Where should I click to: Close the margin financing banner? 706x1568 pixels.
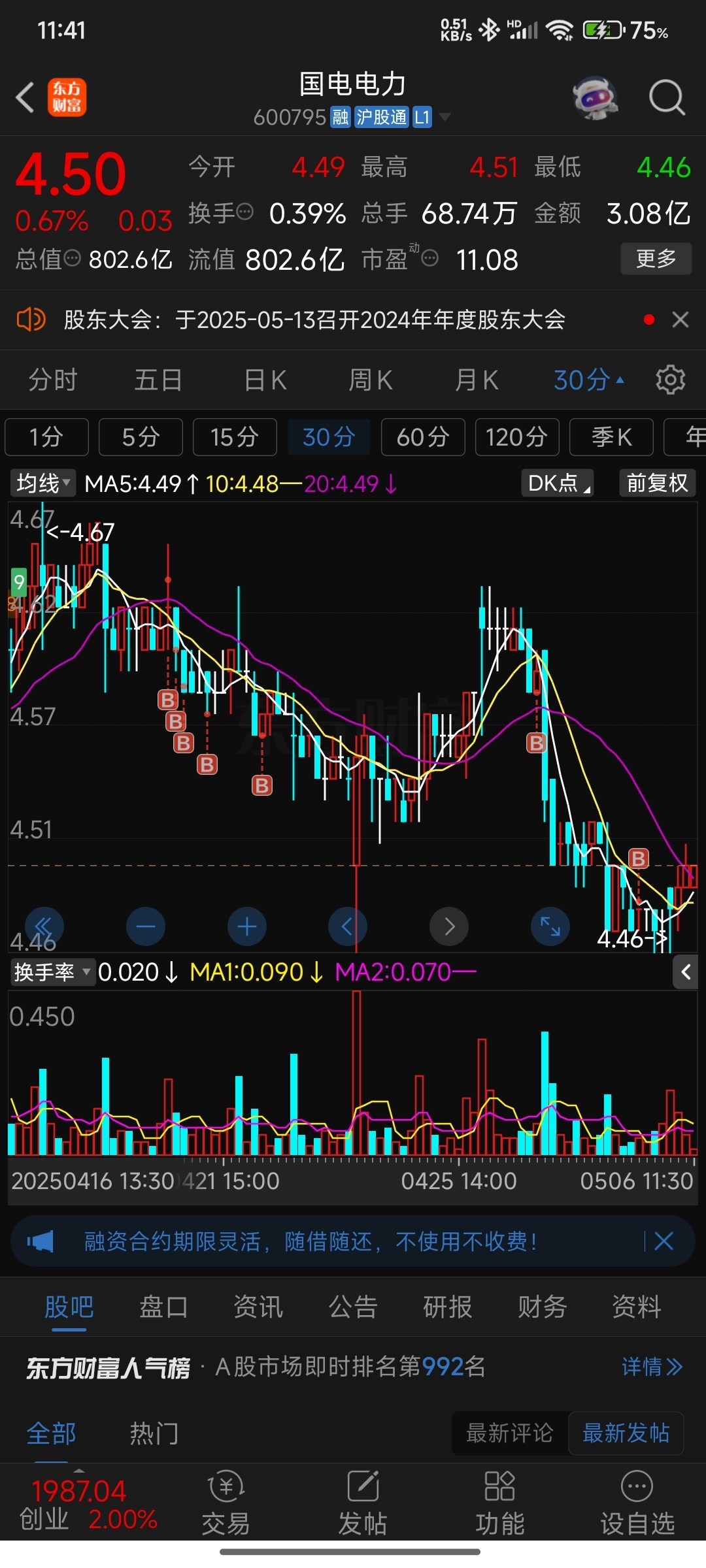pos(664,1241)
